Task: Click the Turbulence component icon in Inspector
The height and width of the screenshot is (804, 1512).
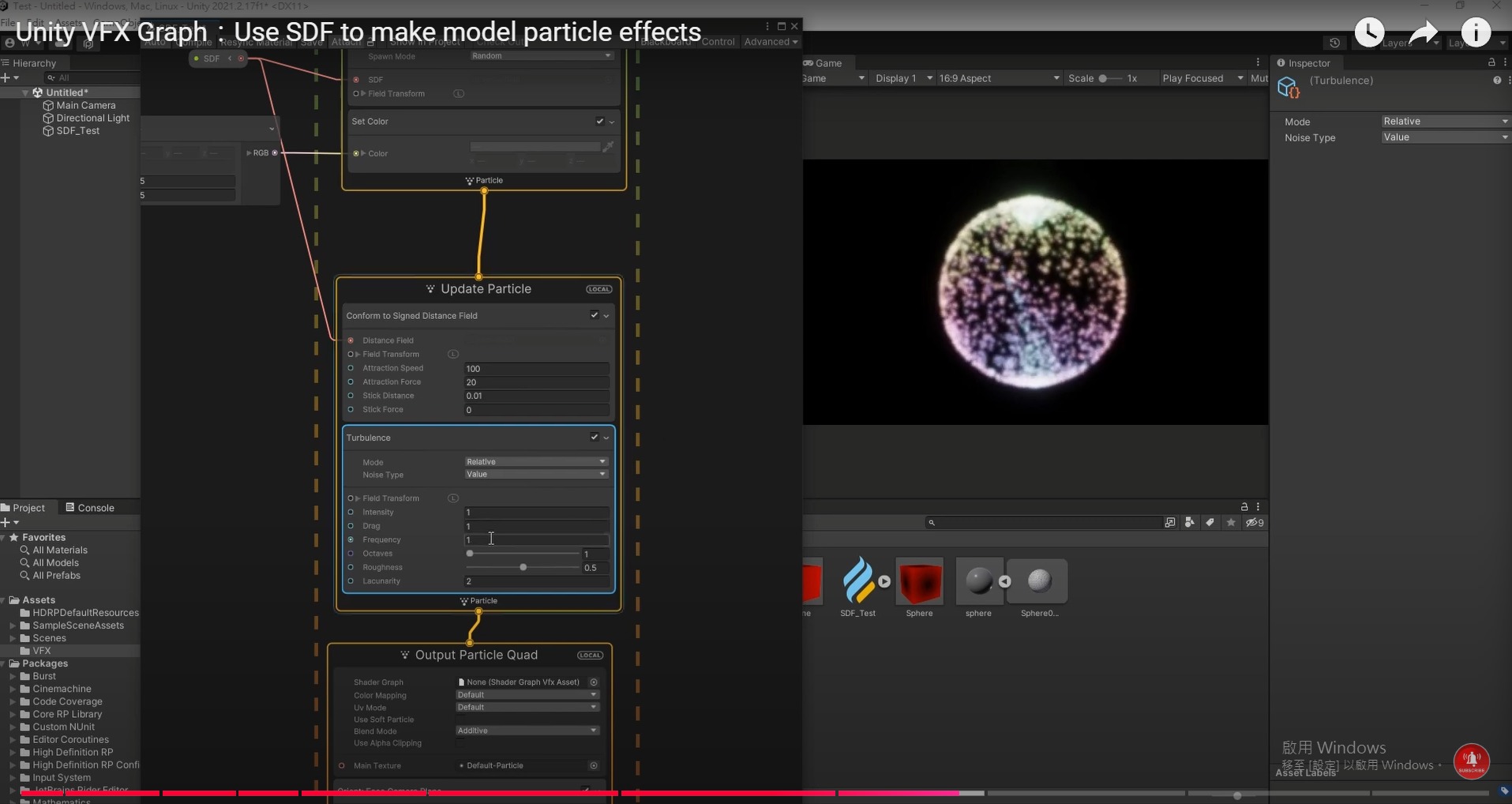Action: (x=1288, y=87)
